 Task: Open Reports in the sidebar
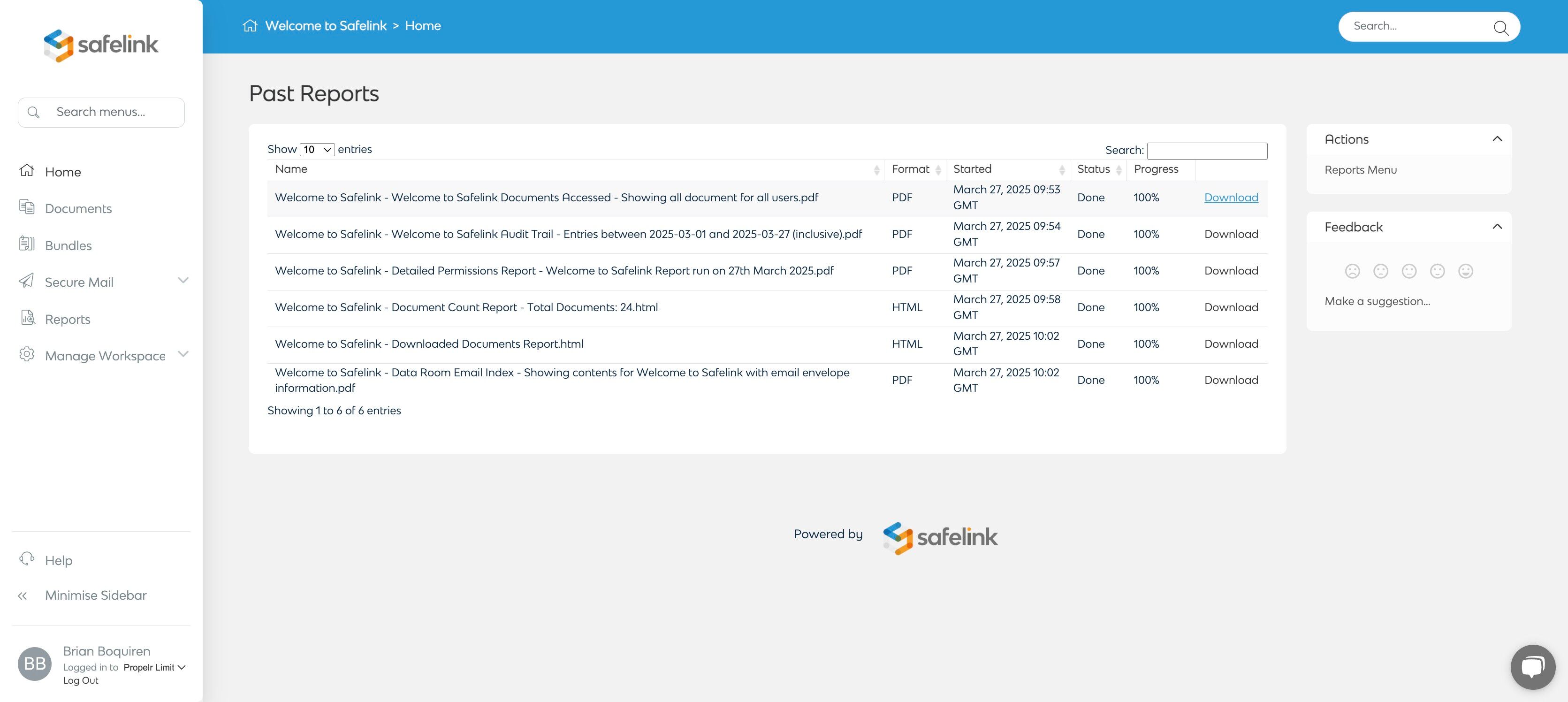point(67,319)
